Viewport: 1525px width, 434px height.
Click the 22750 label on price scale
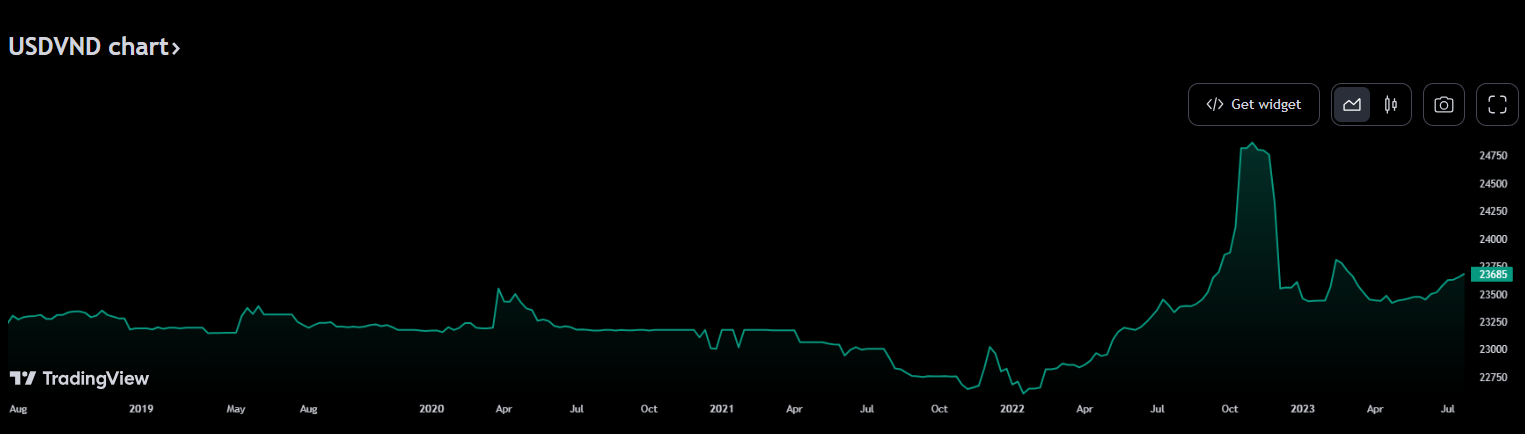click(1493, 377)
